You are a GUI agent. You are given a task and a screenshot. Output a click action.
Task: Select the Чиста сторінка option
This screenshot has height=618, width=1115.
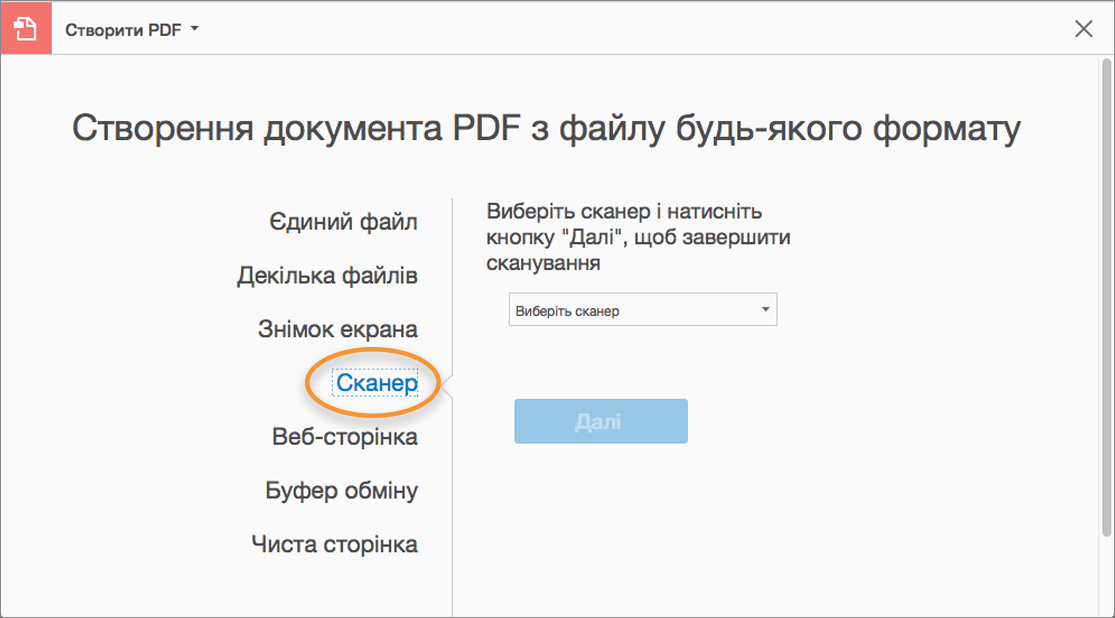coord(334,545)
